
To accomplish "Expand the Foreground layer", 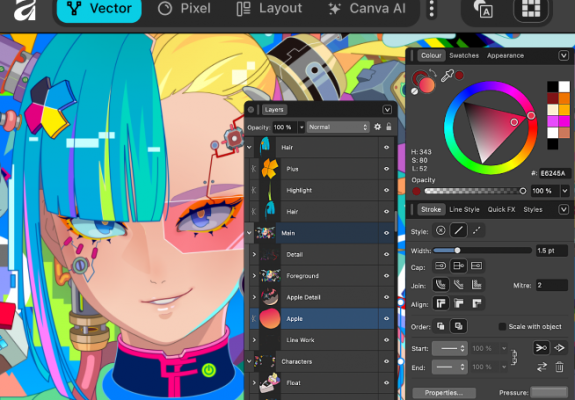I will pyautogui.click(x=254, y=276).
